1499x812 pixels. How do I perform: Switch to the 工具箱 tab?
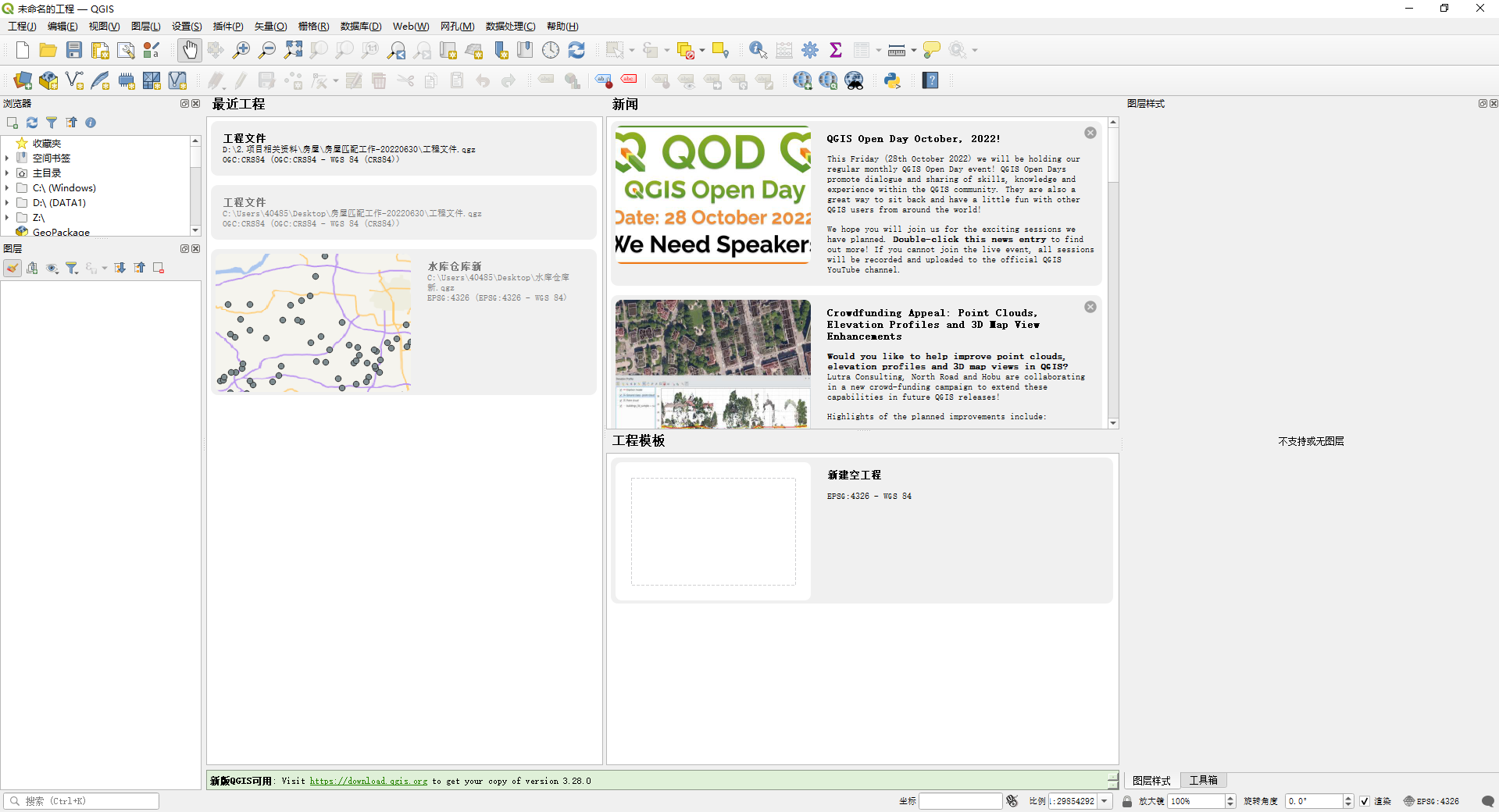coord(1203,781)
